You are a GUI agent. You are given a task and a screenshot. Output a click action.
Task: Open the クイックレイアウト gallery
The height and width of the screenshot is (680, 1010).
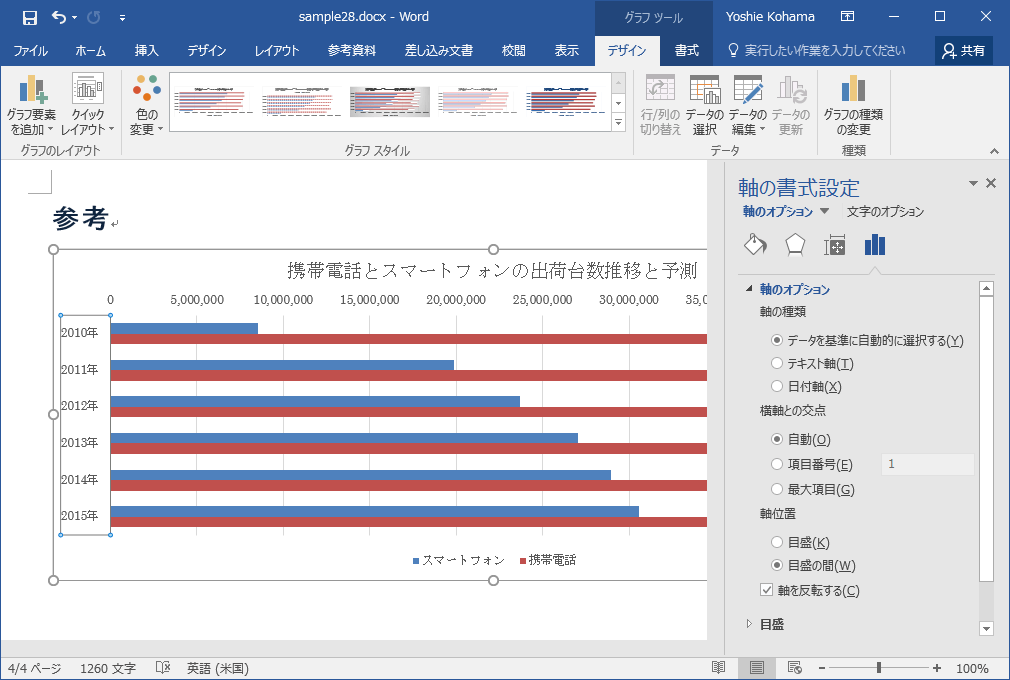pyautogui.click(x=88, y=105)
